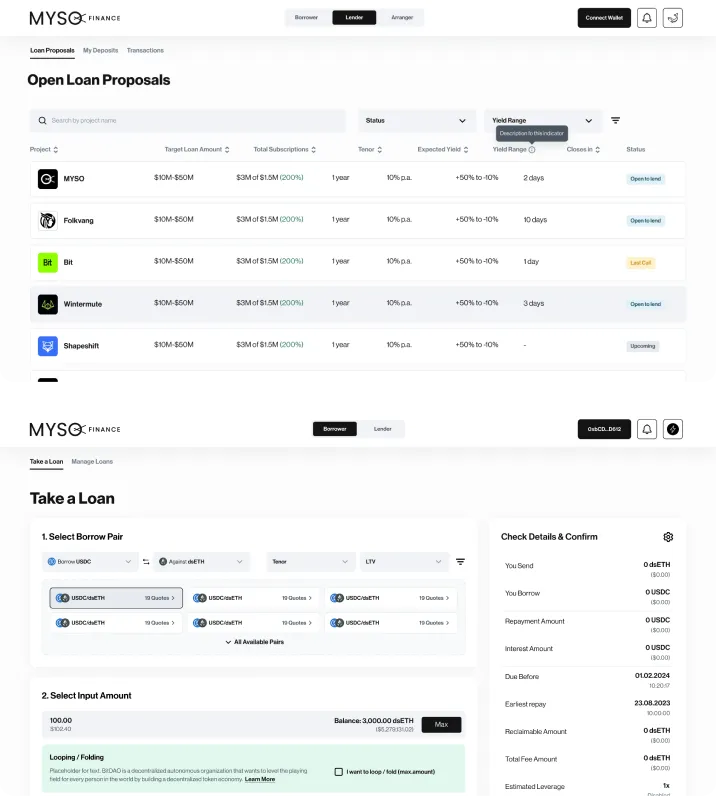Click the Search by project name field

[x=187, y=120]
